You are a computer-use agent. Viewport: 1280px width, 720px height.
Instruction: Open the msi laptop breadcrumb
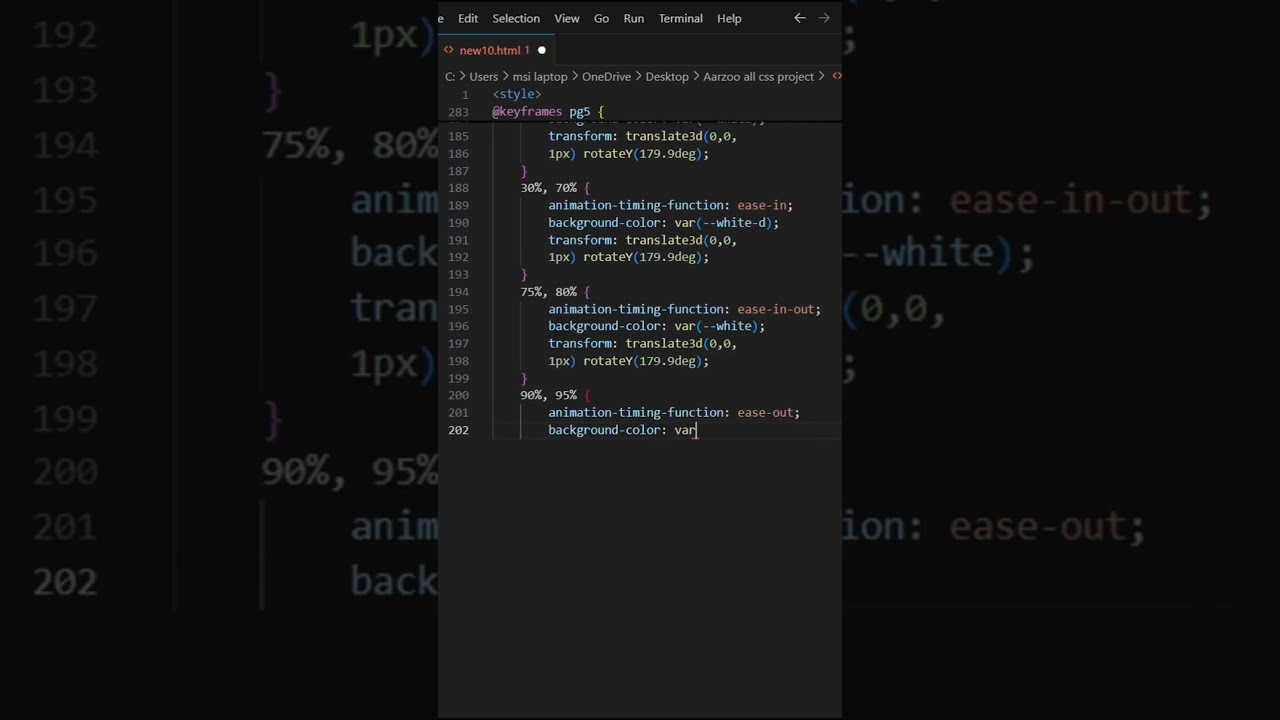pyautogui.click(x=540, y=76)
